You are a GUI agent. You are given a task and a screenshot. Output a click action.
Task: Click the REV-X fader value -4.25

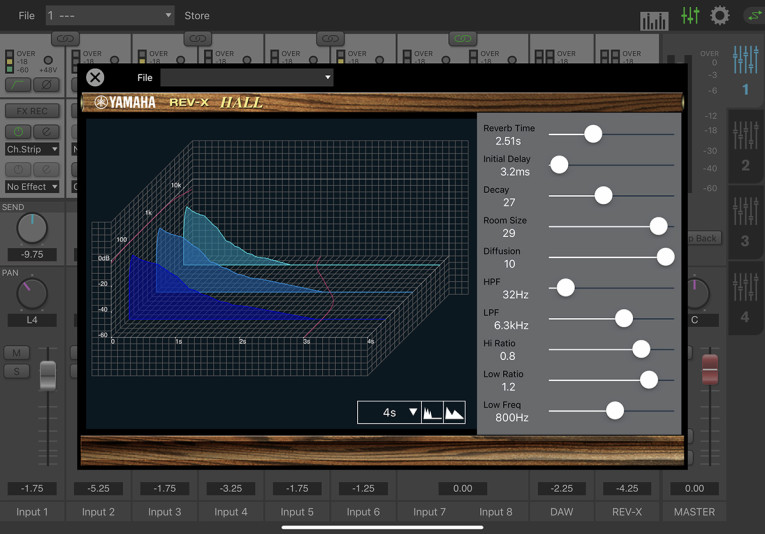(627, 488)
